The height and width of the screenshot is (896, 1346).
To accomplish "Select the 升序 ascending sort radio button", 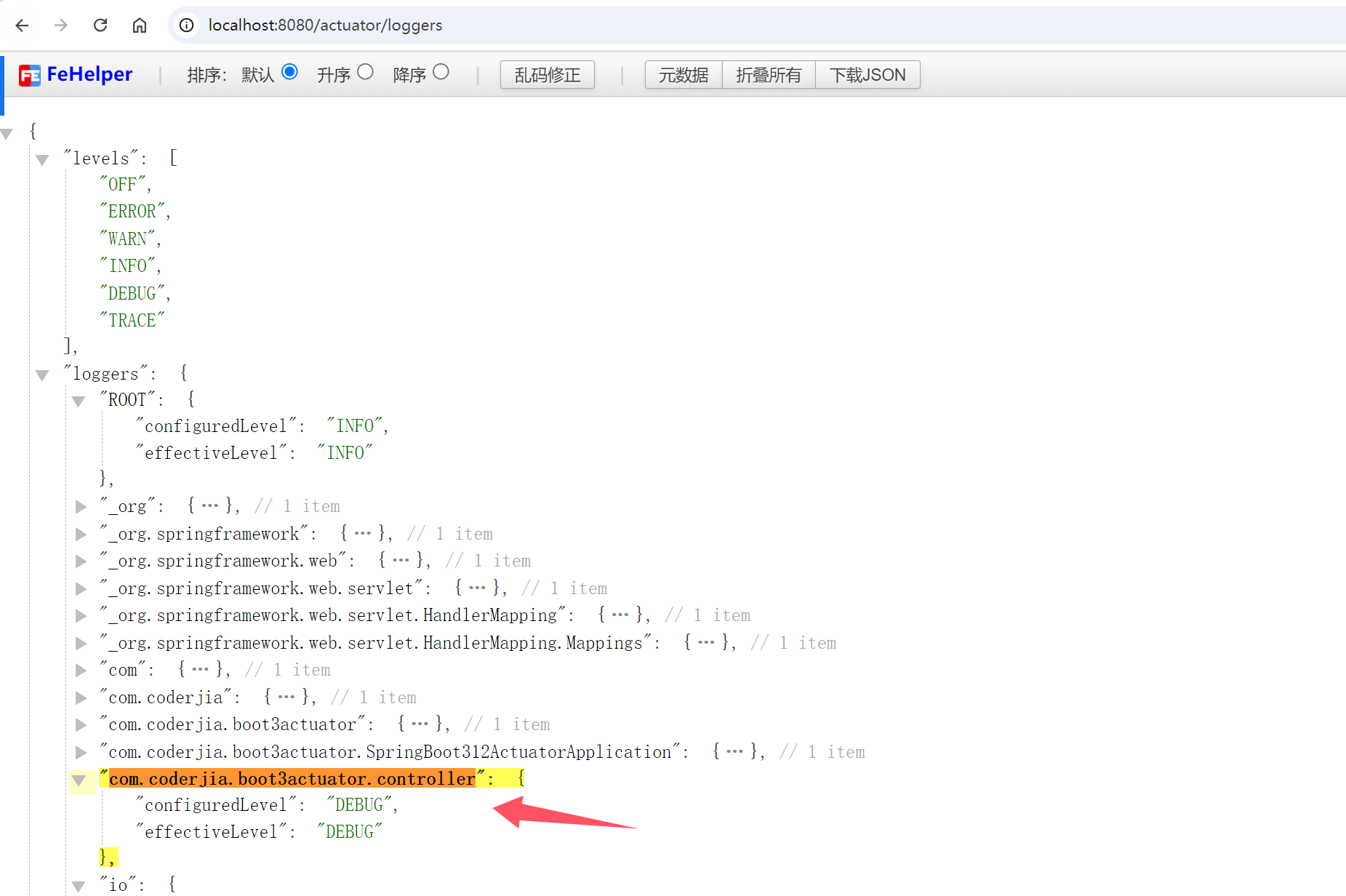I will pyautogui.click(x=365, y=72).
